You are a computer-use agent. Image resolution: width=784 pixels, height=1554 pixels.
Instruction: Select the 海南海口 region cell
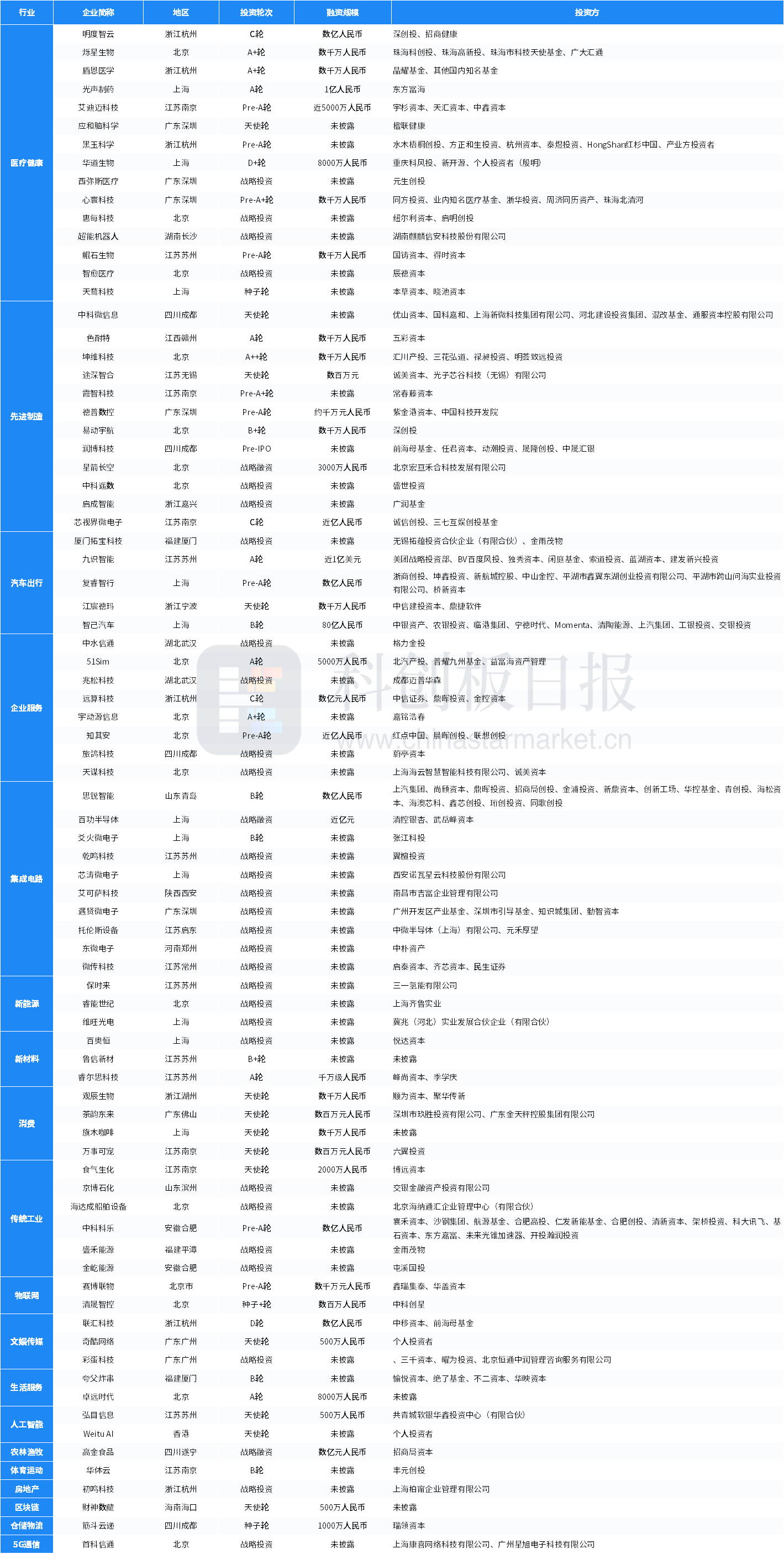click(x=181, y=1507)
